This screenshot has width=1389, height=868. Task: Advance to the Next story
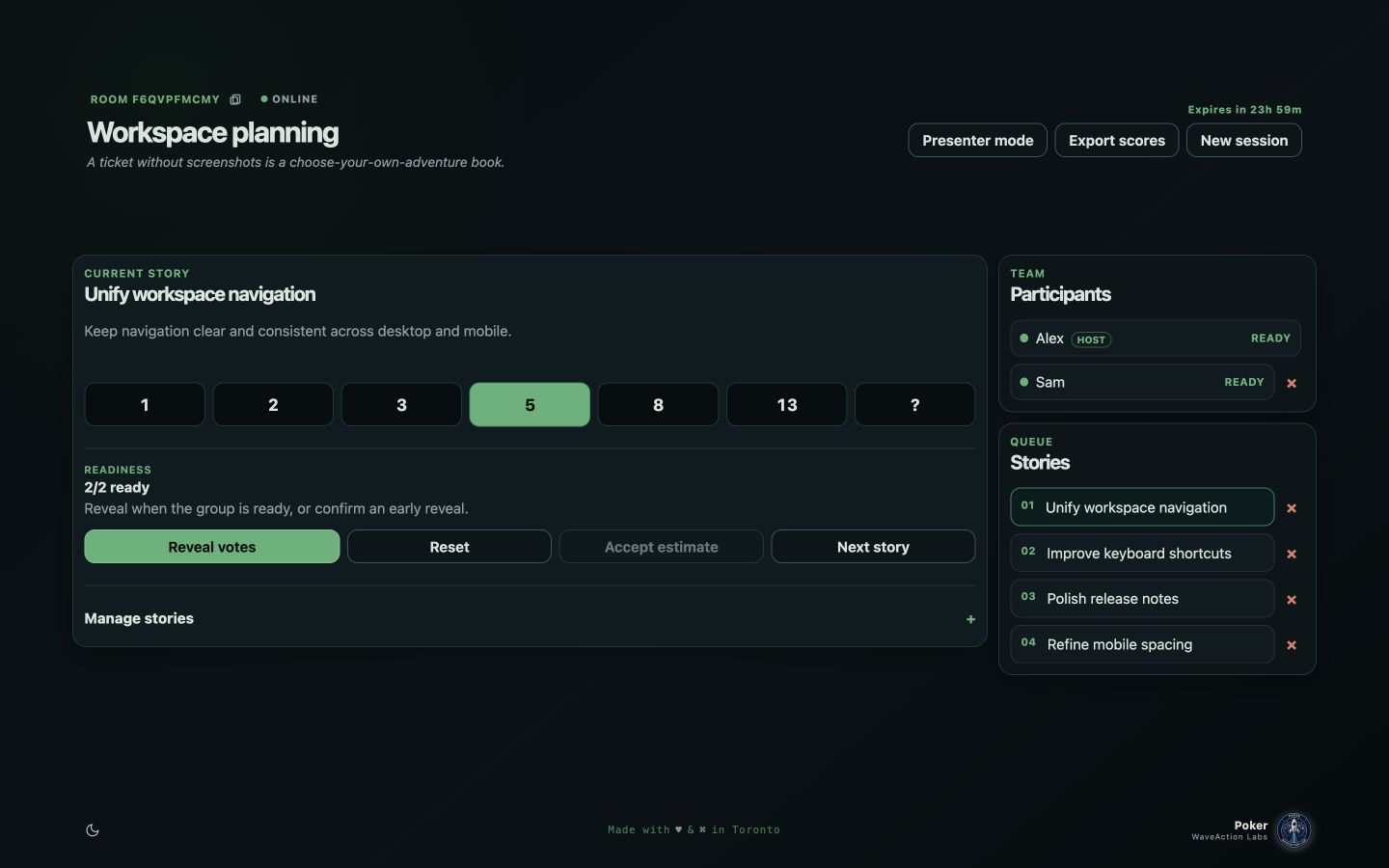pyautogui.click(x=873, y=547)
